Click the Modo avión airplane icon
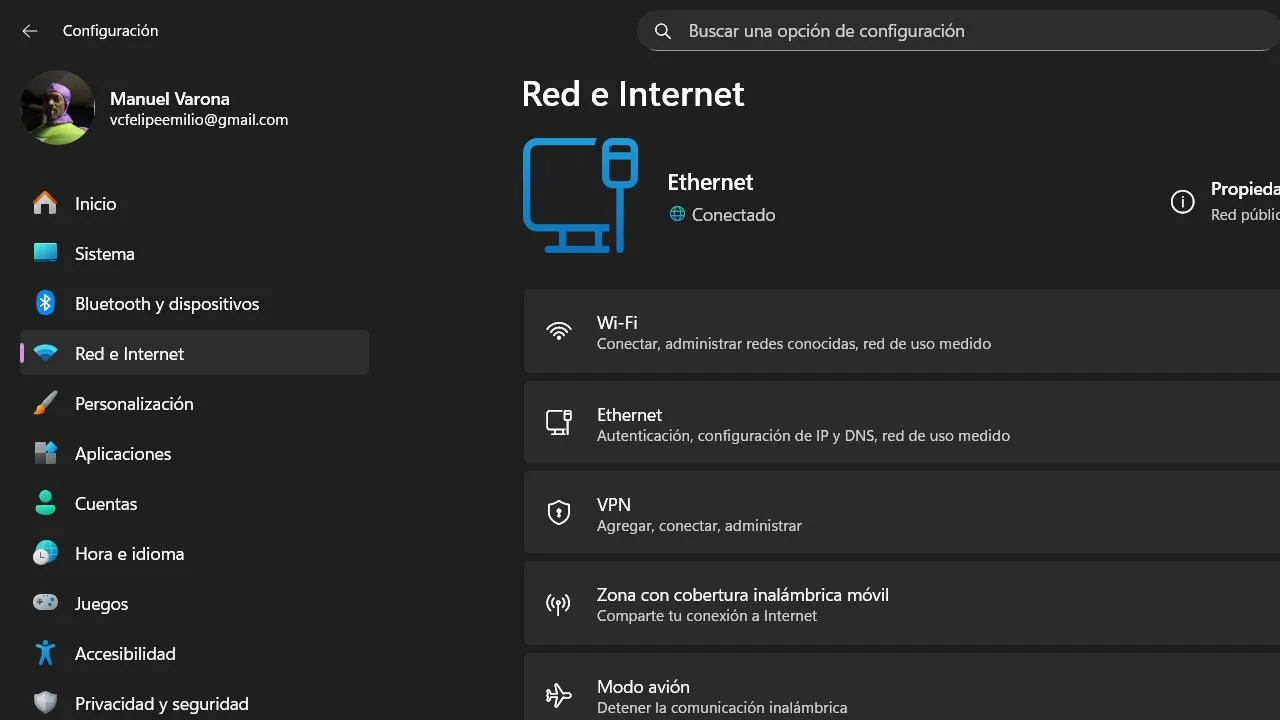Screen dimensions: 1280x720 click(558, 696)
